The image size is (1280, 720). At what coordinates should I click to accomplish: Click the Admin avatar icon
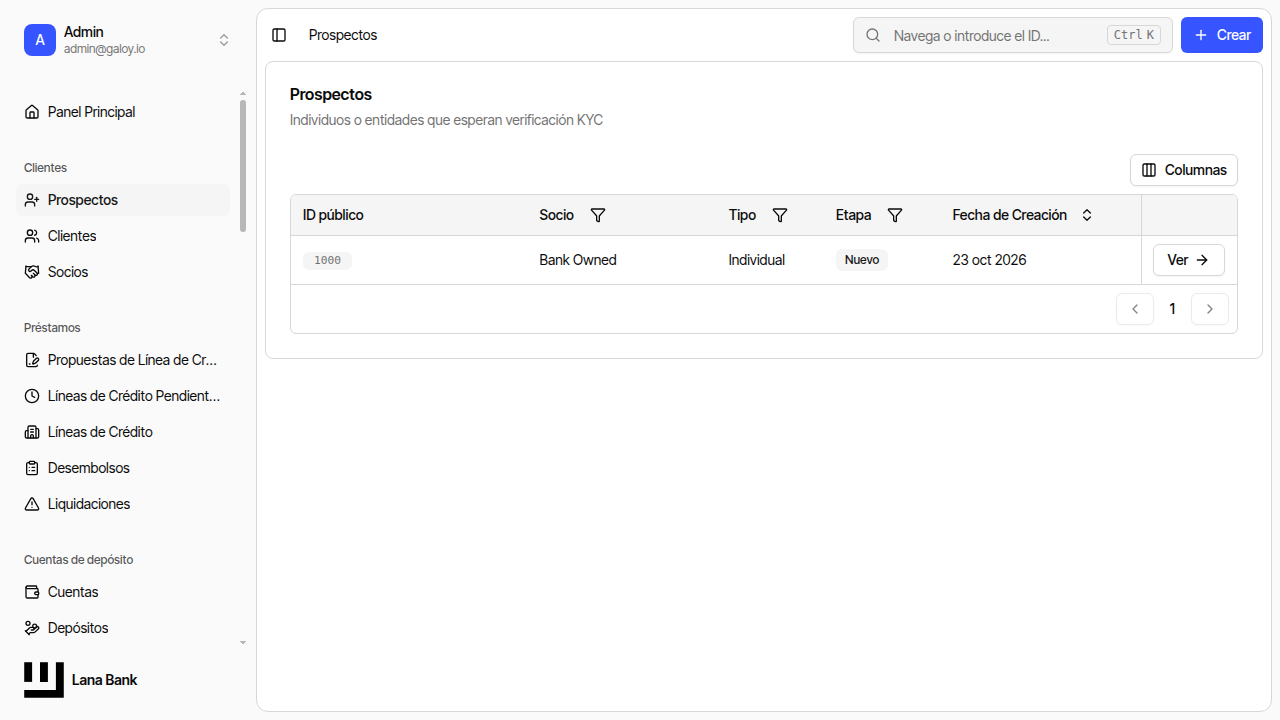pos(40,40)
